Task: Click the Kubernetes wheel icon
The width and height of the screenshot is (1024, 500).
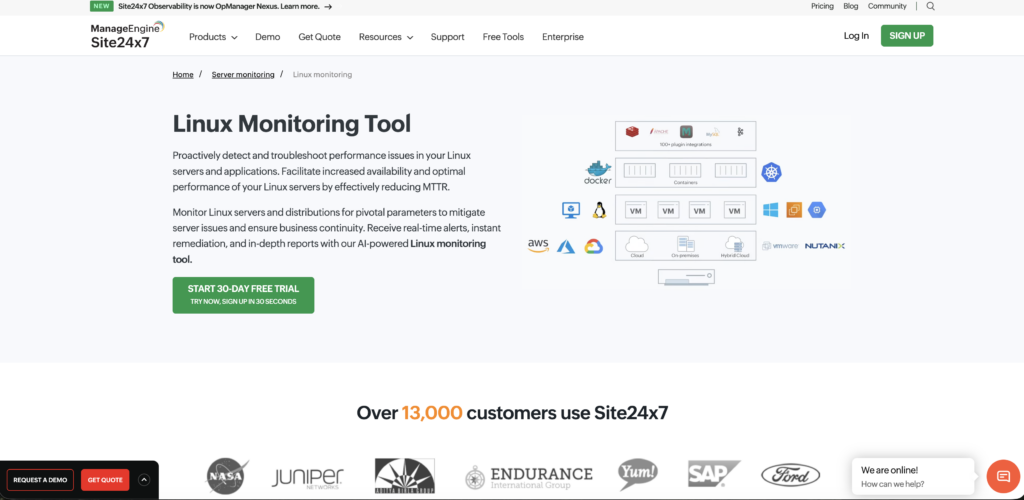Action: point(771,172)
